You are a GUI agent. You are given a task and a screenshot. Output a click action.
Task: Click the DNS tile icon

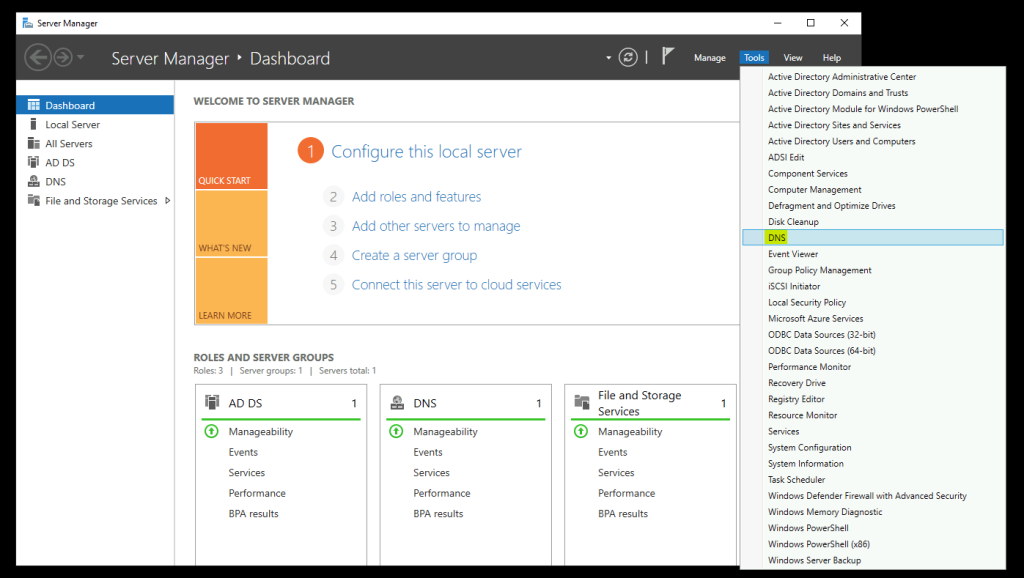tap(396, 402)
